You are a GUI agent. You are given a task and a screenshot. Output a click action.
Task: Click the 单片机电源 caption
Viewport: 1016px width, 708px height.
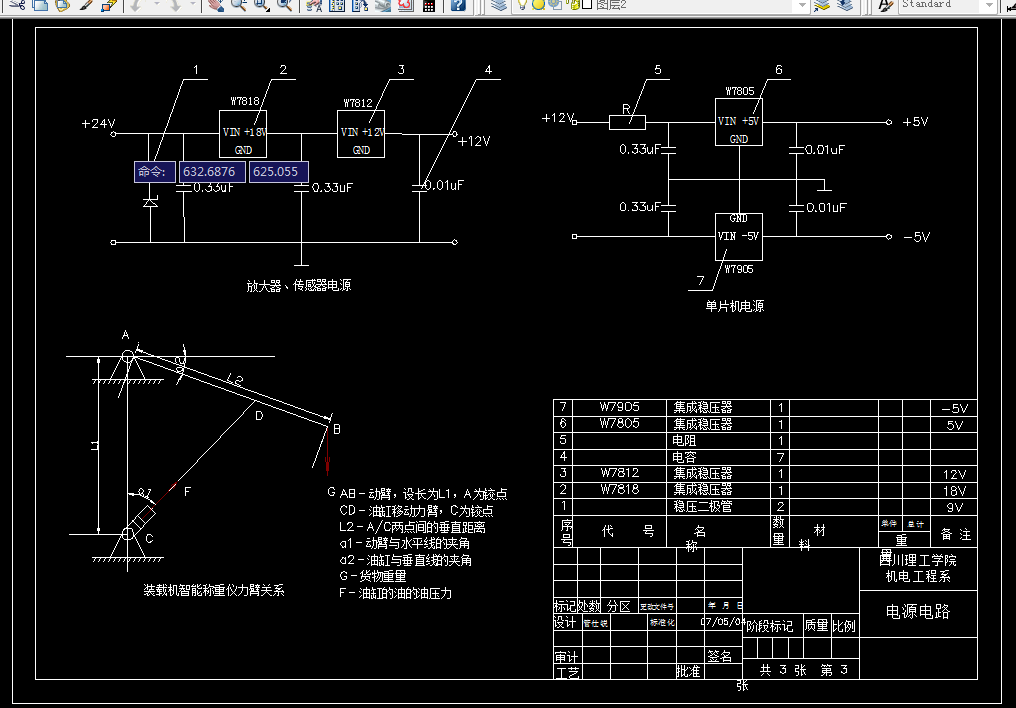point(735,306)
